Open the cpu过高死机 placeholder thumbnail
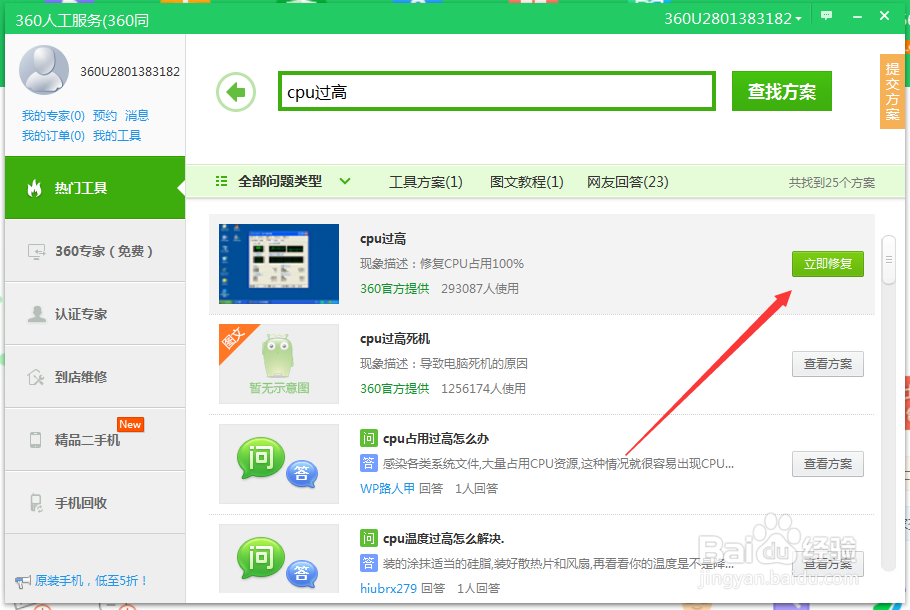The image size is (910, 610). point(279,363)
